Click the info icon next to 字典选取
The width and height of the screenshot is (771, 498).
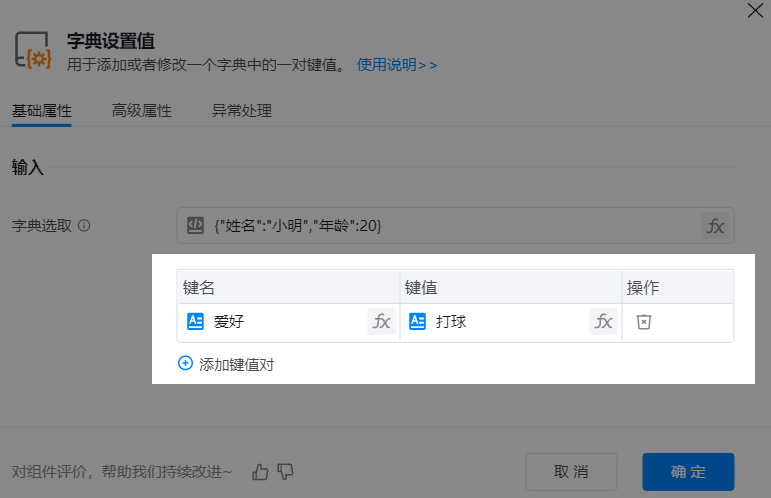(84, 226)
